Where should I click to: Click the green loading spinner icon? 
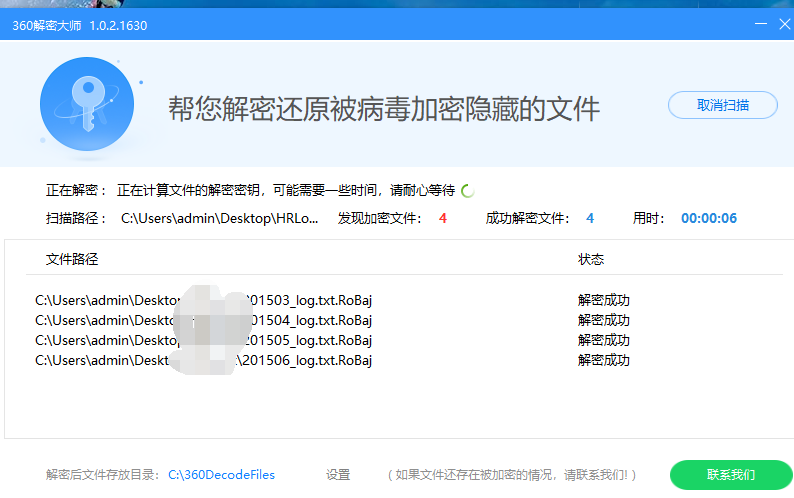467,191
